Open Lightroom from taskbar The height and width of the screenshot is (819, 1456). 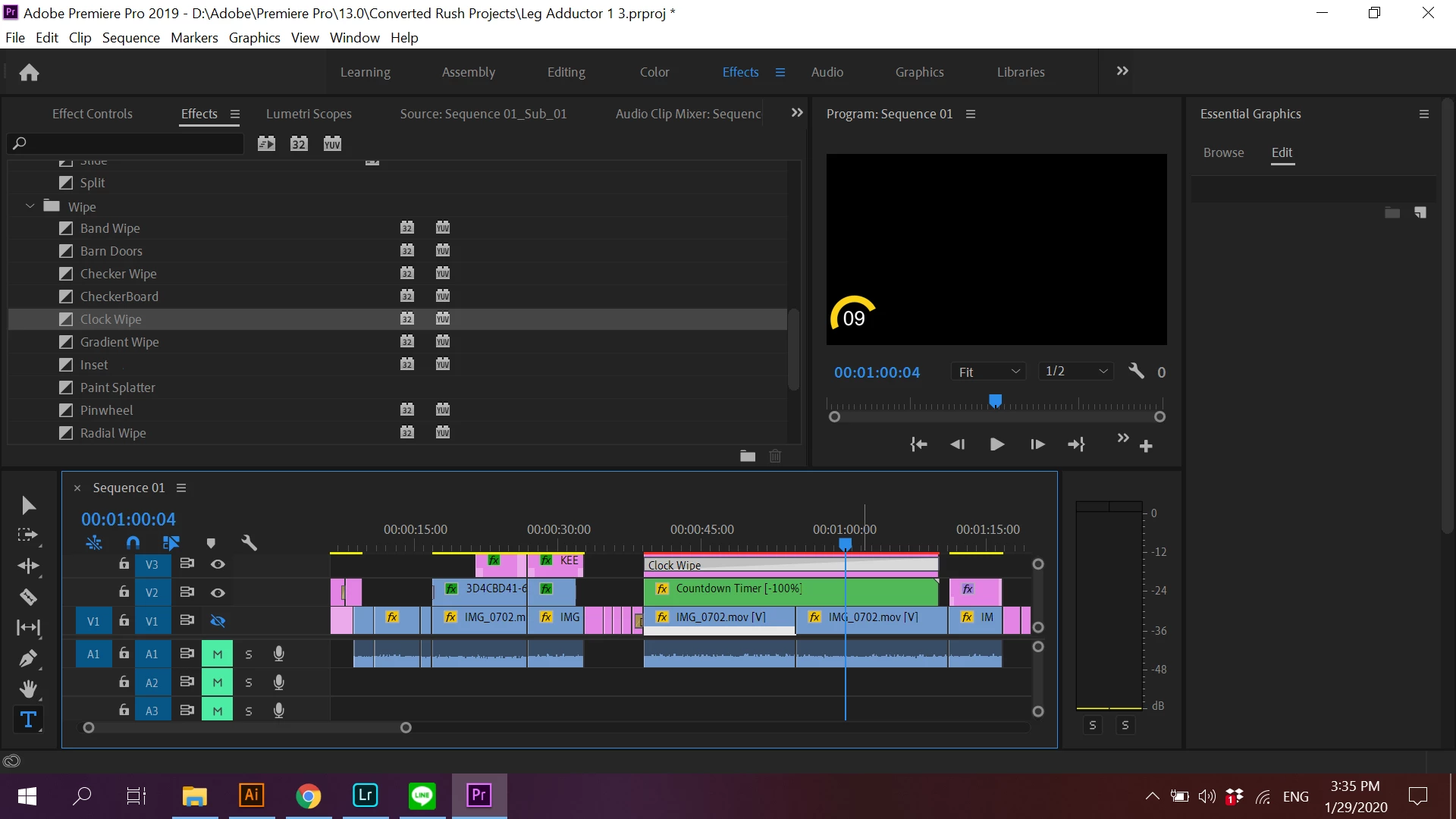point(366,795)
